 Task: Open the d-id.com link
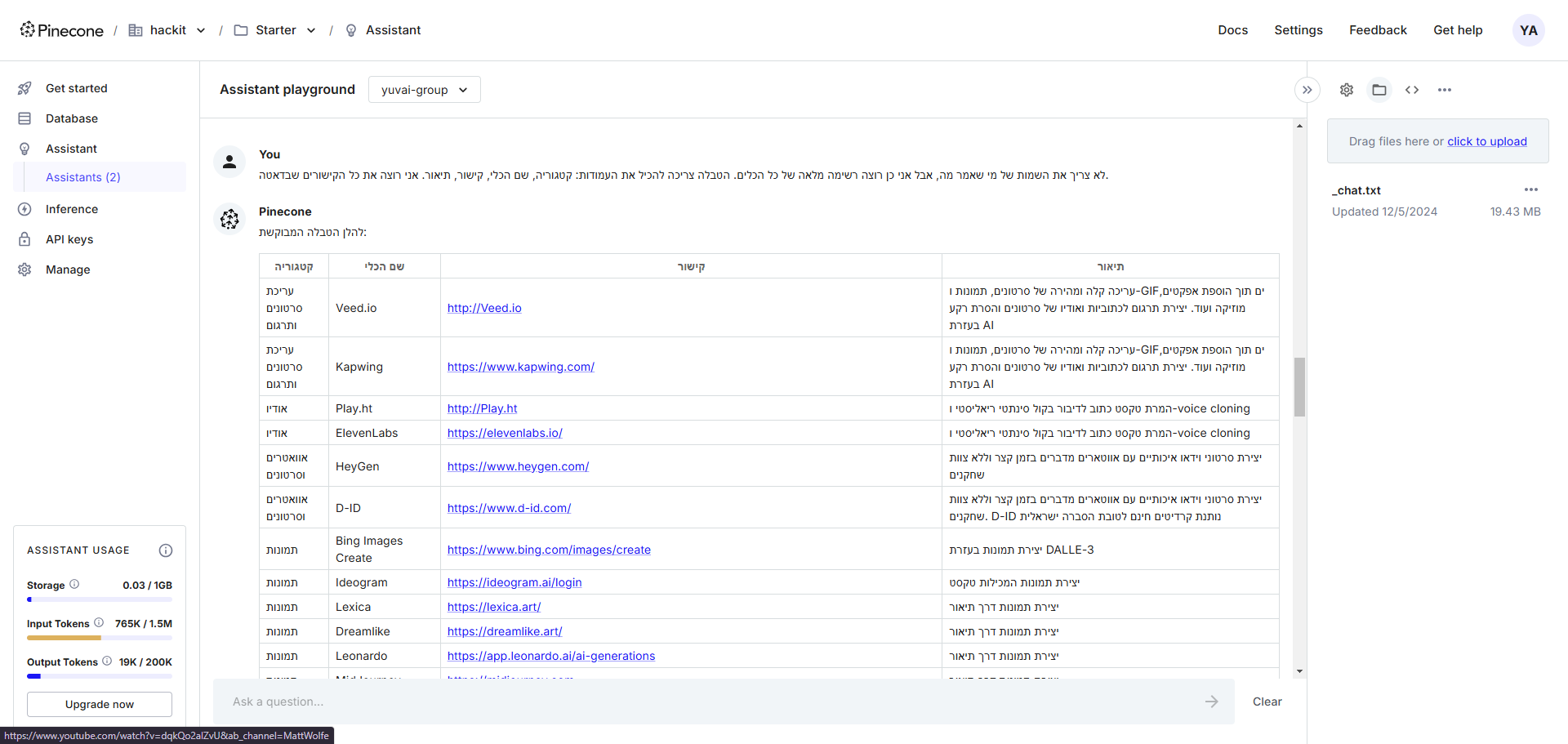(509, 508)
